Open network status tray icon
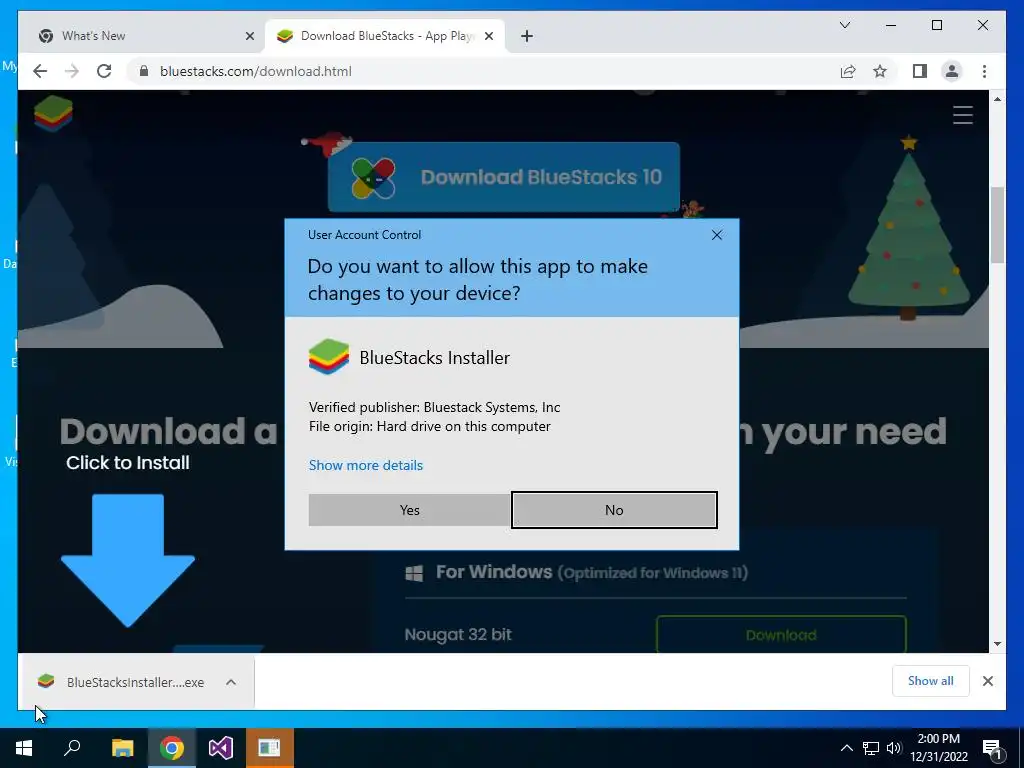 coord(871,748)
